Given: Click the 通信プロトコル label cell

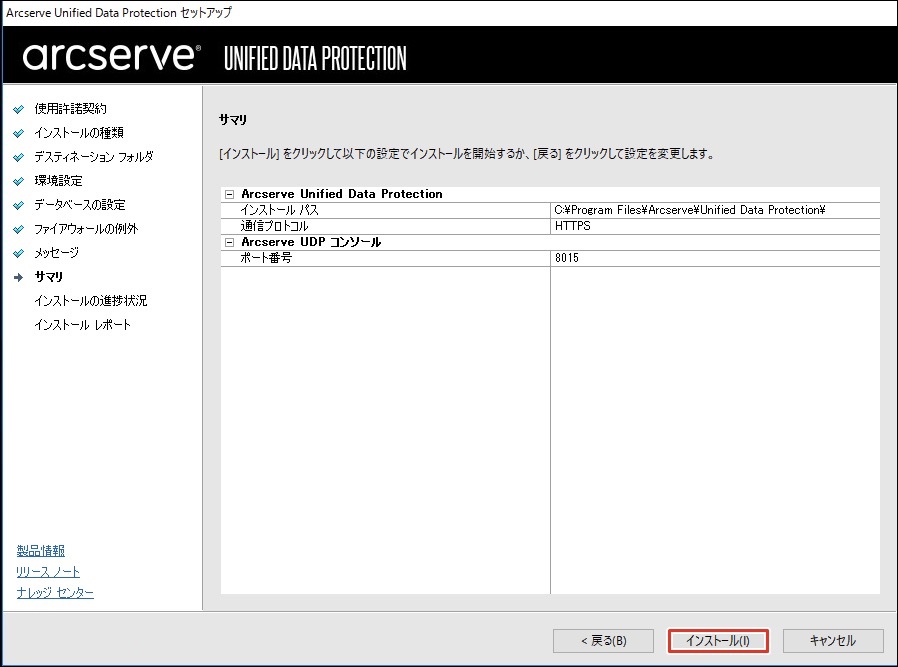Looking at the screenshot, I should (x=385, y=226).
